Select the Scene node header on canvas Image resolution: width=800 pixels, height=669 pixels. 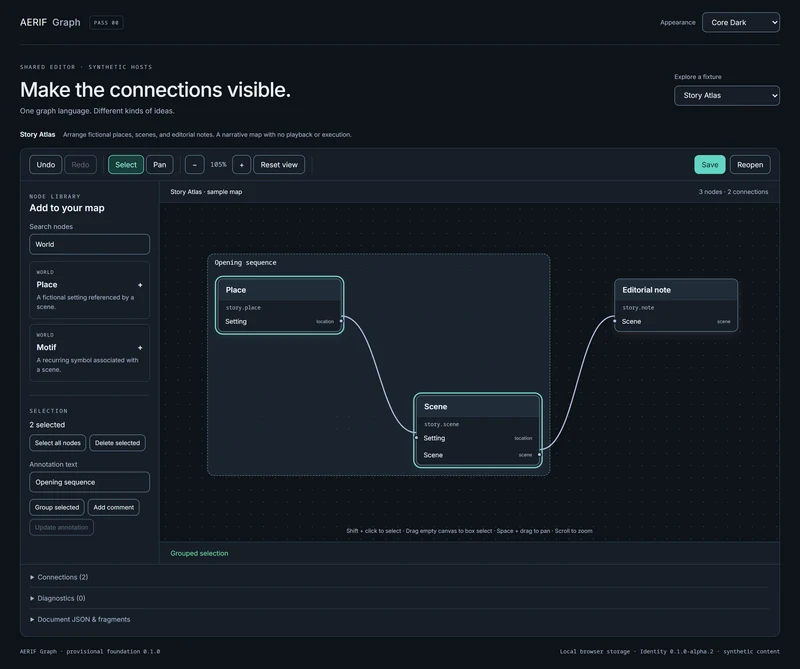point(478,407)
